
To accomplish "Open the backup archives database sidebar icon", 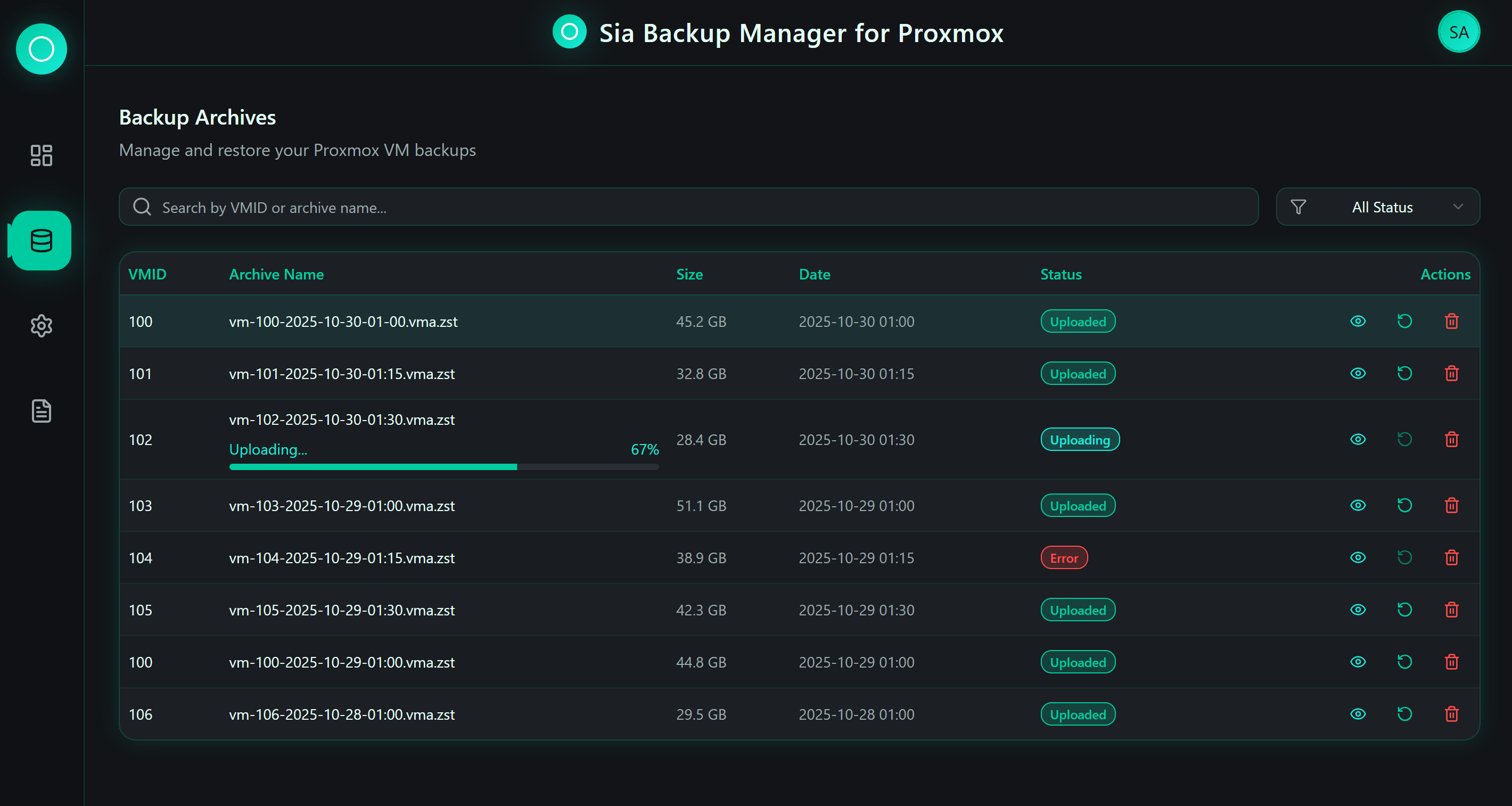I will (x=41, y=241).
